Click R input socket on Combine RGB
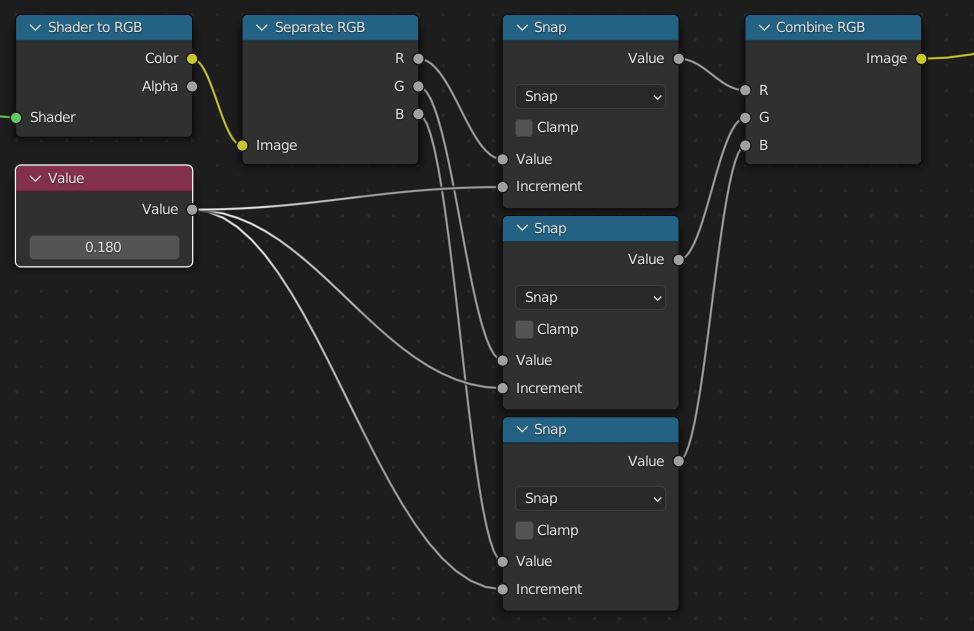Screen dimensions: 974x631 [745, 90]
